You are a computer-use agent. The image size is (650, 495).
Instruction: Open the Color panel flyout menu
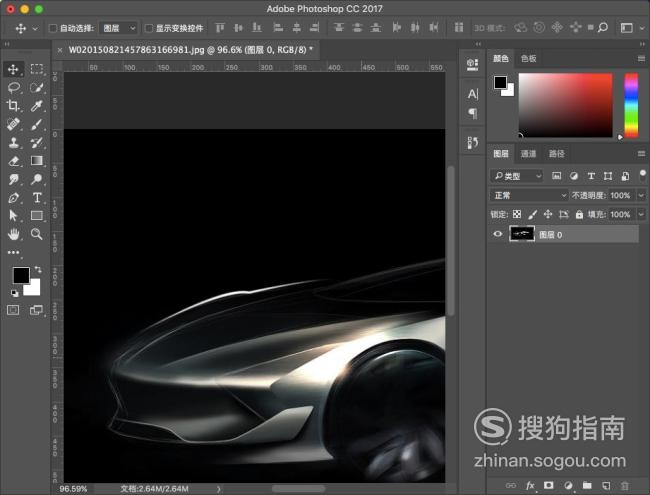click(641, 59)
